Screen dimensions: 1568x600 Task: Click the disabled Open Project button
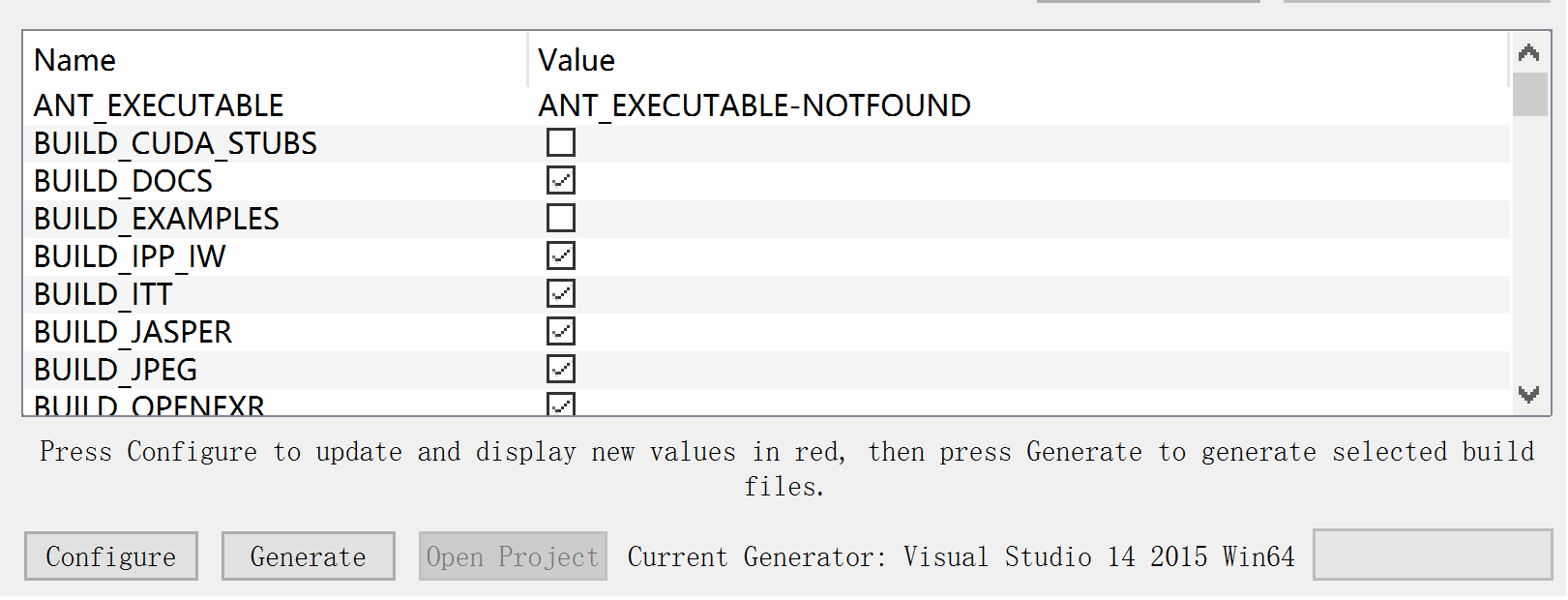pos(513,556)
